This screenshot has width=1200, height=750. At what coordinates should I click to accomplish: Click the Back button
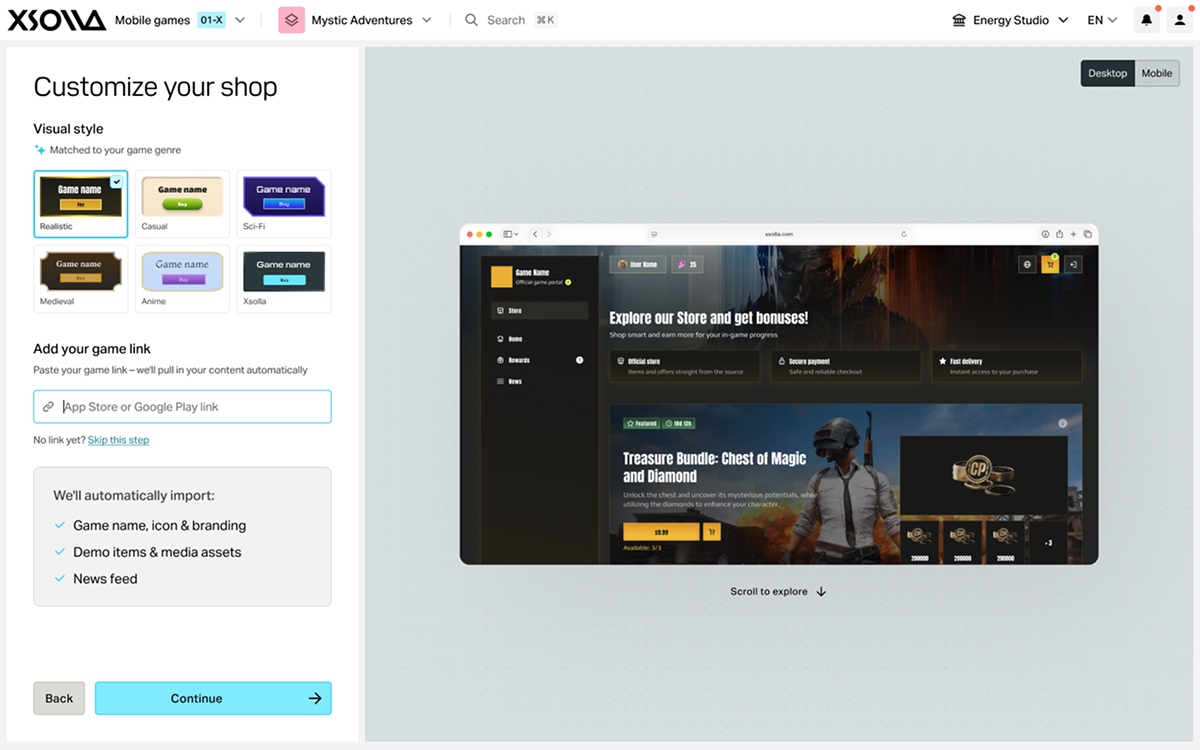[x=59, y=698]
